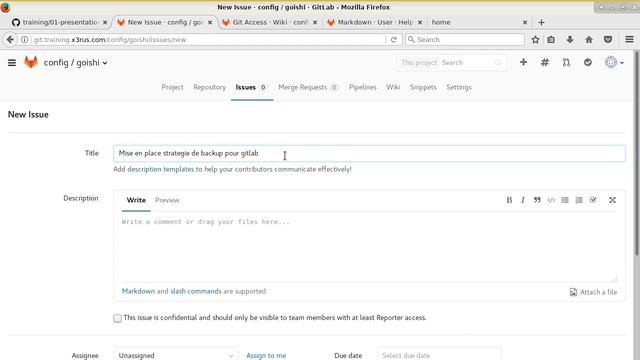Insert code formatting in description
The image size is (640, 360).
pos(551,200)
